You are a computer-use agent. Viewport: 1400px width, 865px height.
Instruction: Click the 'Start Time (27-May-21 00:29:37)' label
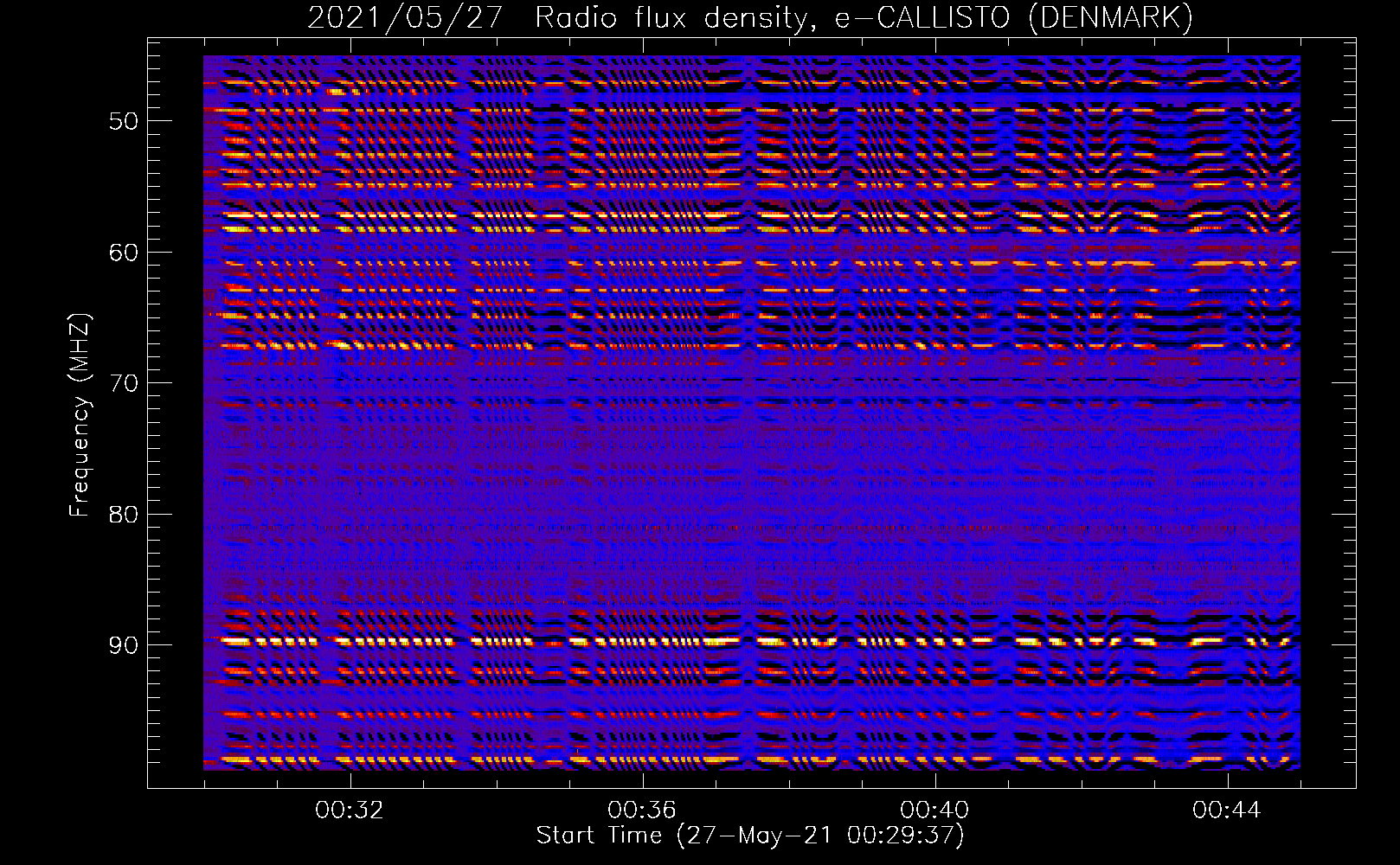click(x=750, y=836)
